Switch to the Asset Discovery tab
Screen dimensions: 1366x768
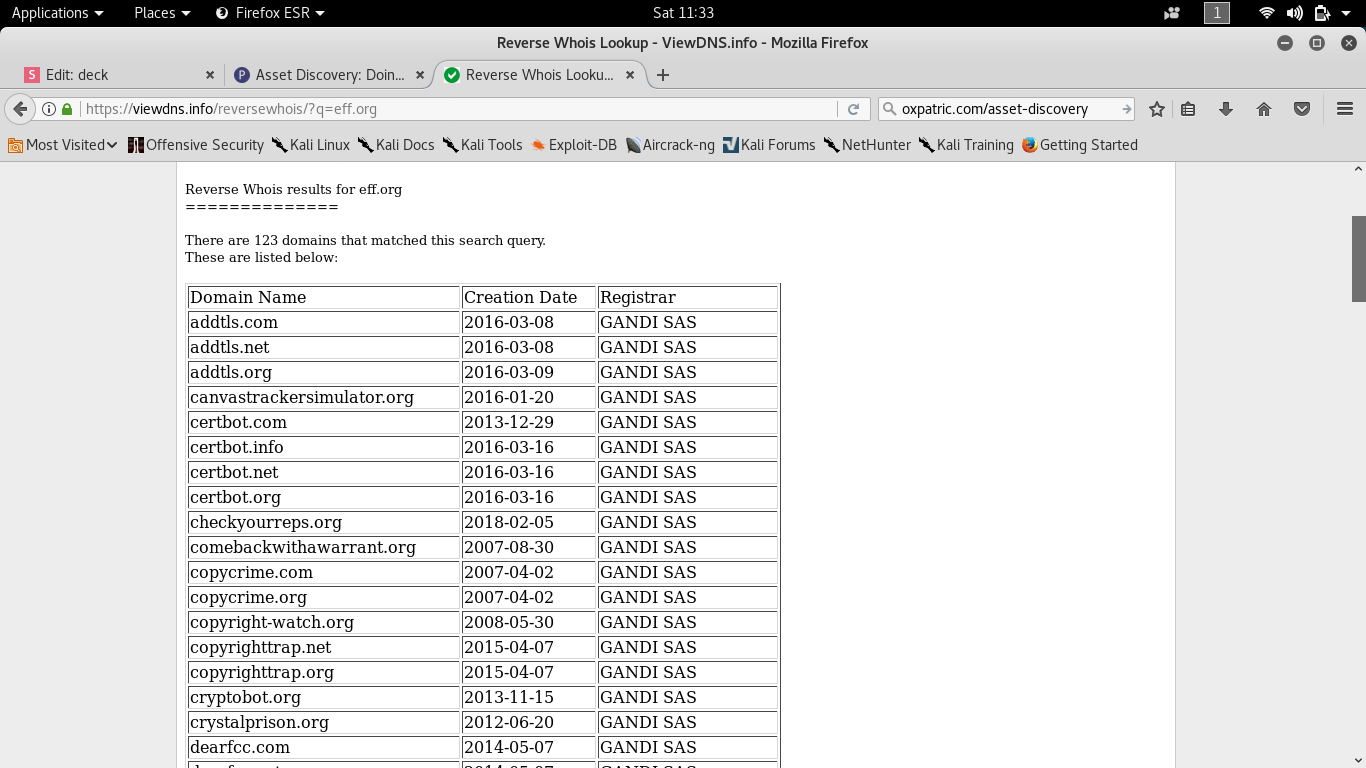(328, 75)
